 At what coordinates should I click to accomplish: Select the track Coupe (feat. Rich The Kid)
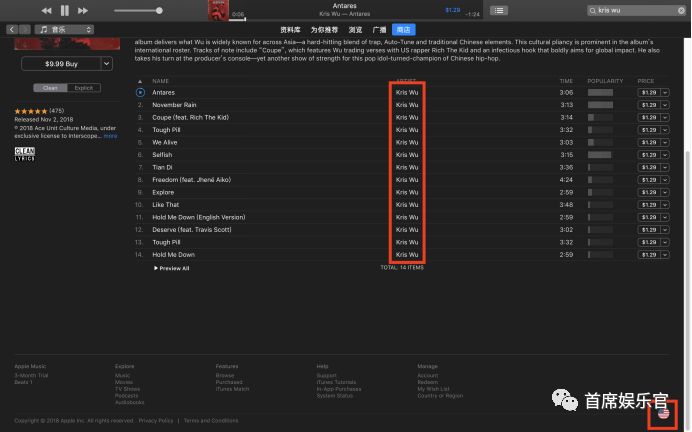click(x=190, y=117)
